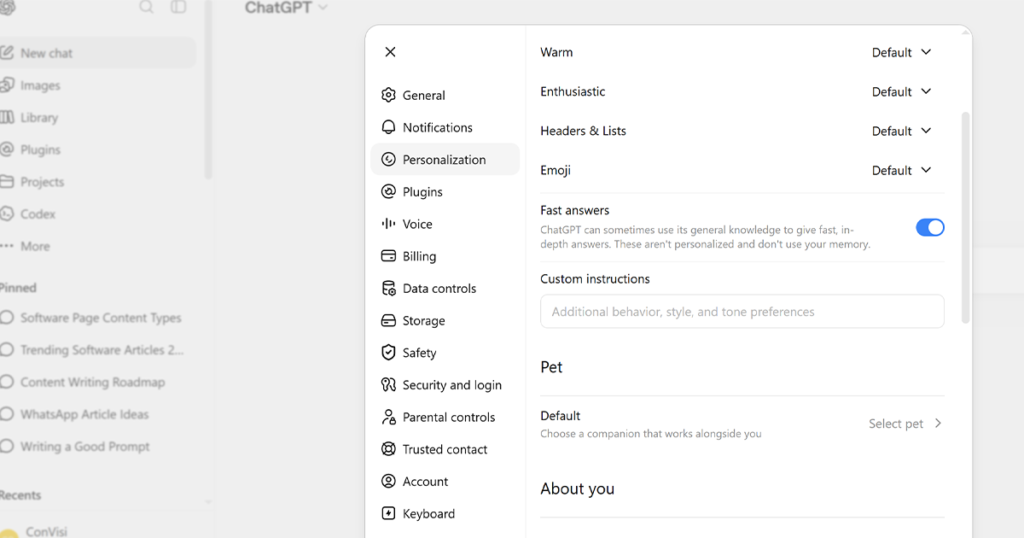The image size is (1024, 538).
Task: Open the ChatGPT model selector dropdown
Action: 286,8
